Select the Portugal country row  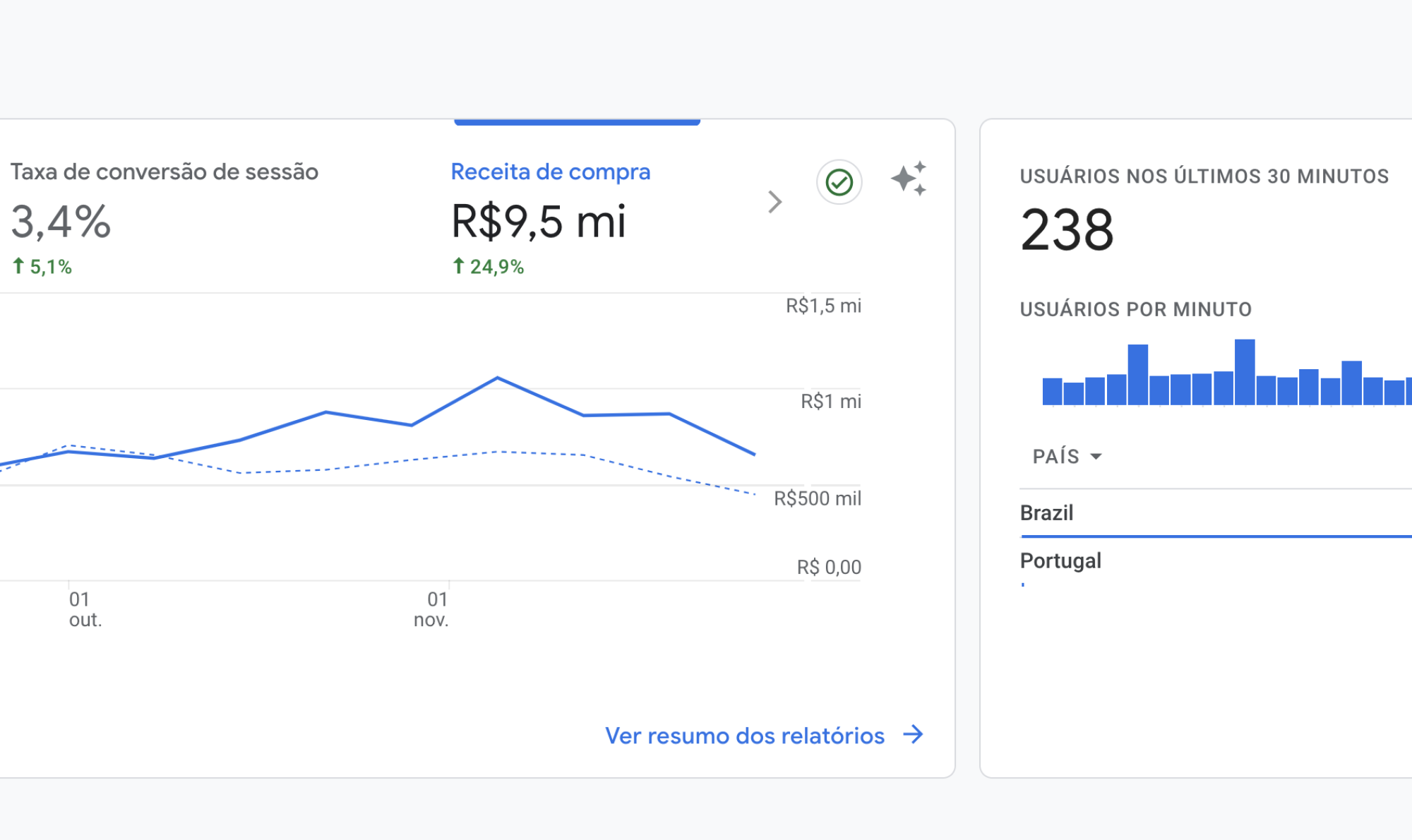1216,562
